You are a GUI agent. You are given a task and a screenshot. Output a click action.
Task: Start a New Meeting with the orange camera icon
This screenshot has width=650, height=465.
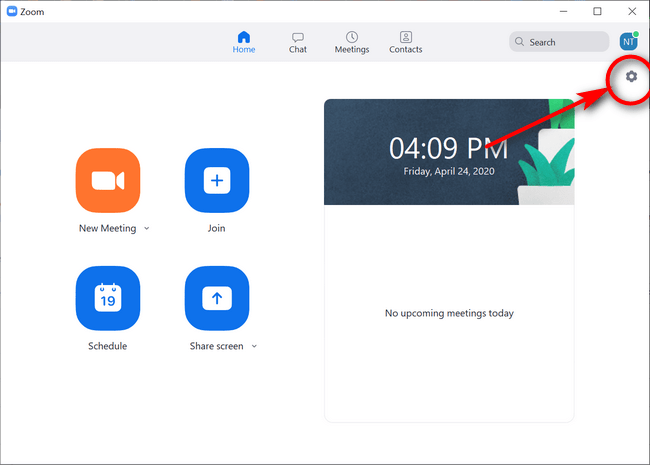tap(108, 180)
